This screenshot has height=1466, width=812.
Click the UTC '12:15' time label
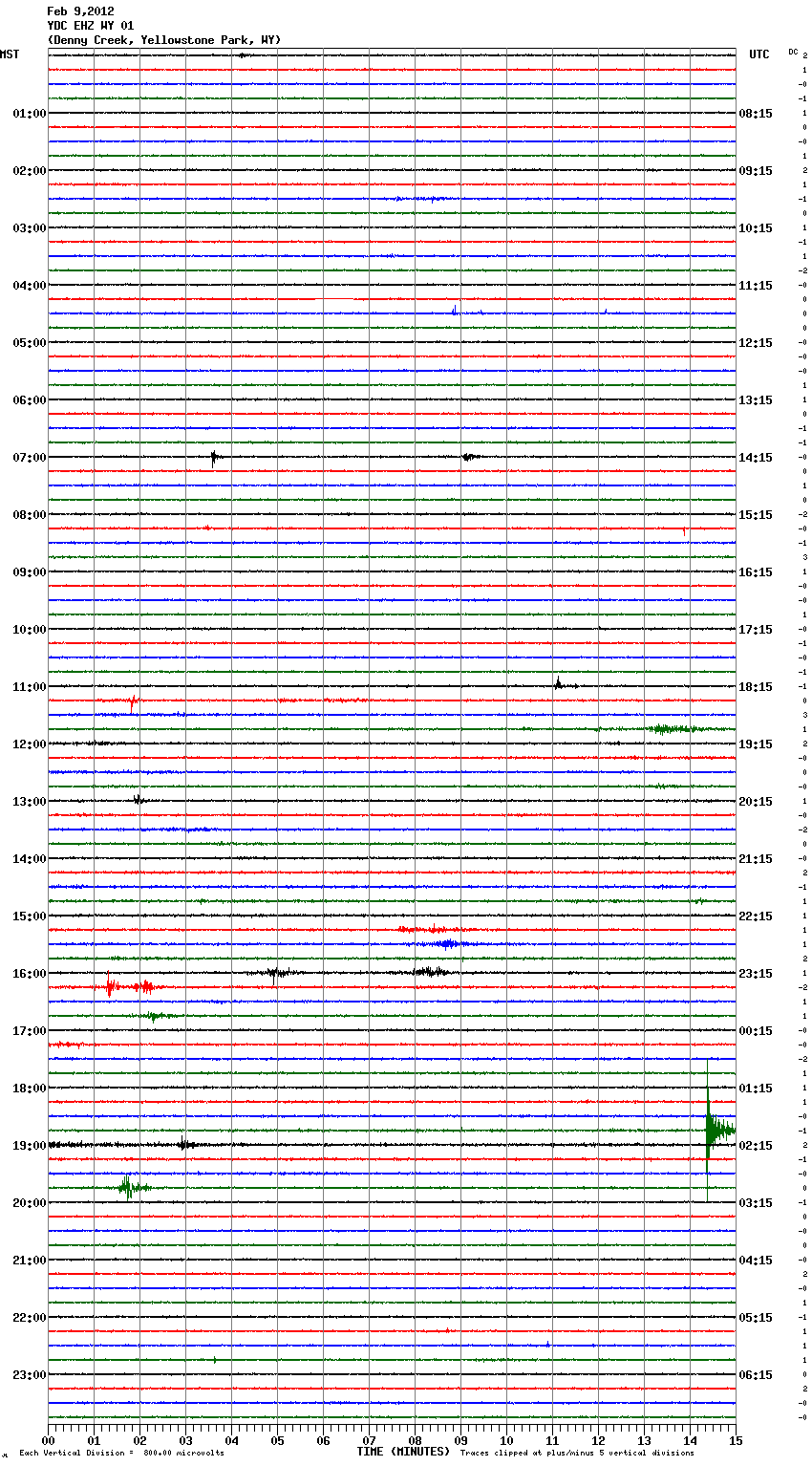click(x=756, y=343)
